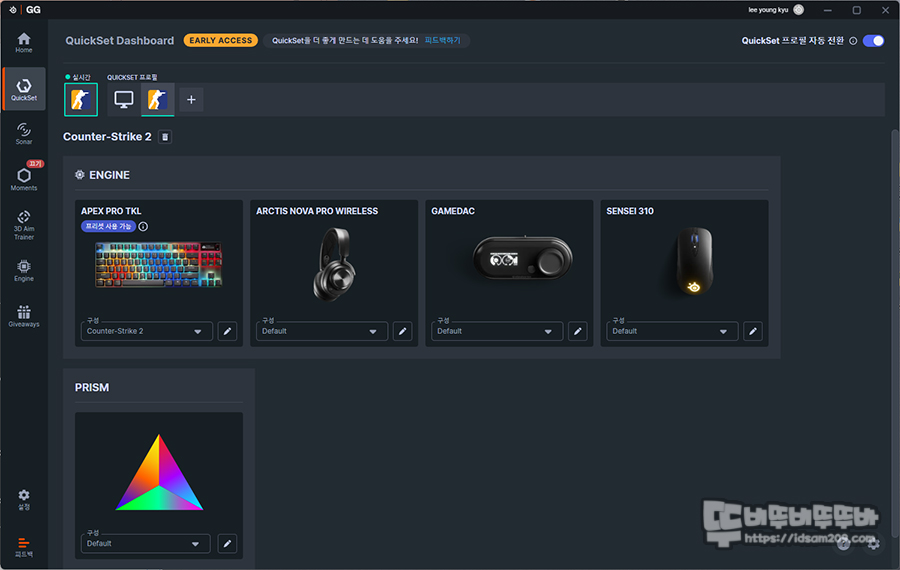Open the feedback icon at sidebar bottom
This screenshot has height=570, width=900.
tap(24, 548)
